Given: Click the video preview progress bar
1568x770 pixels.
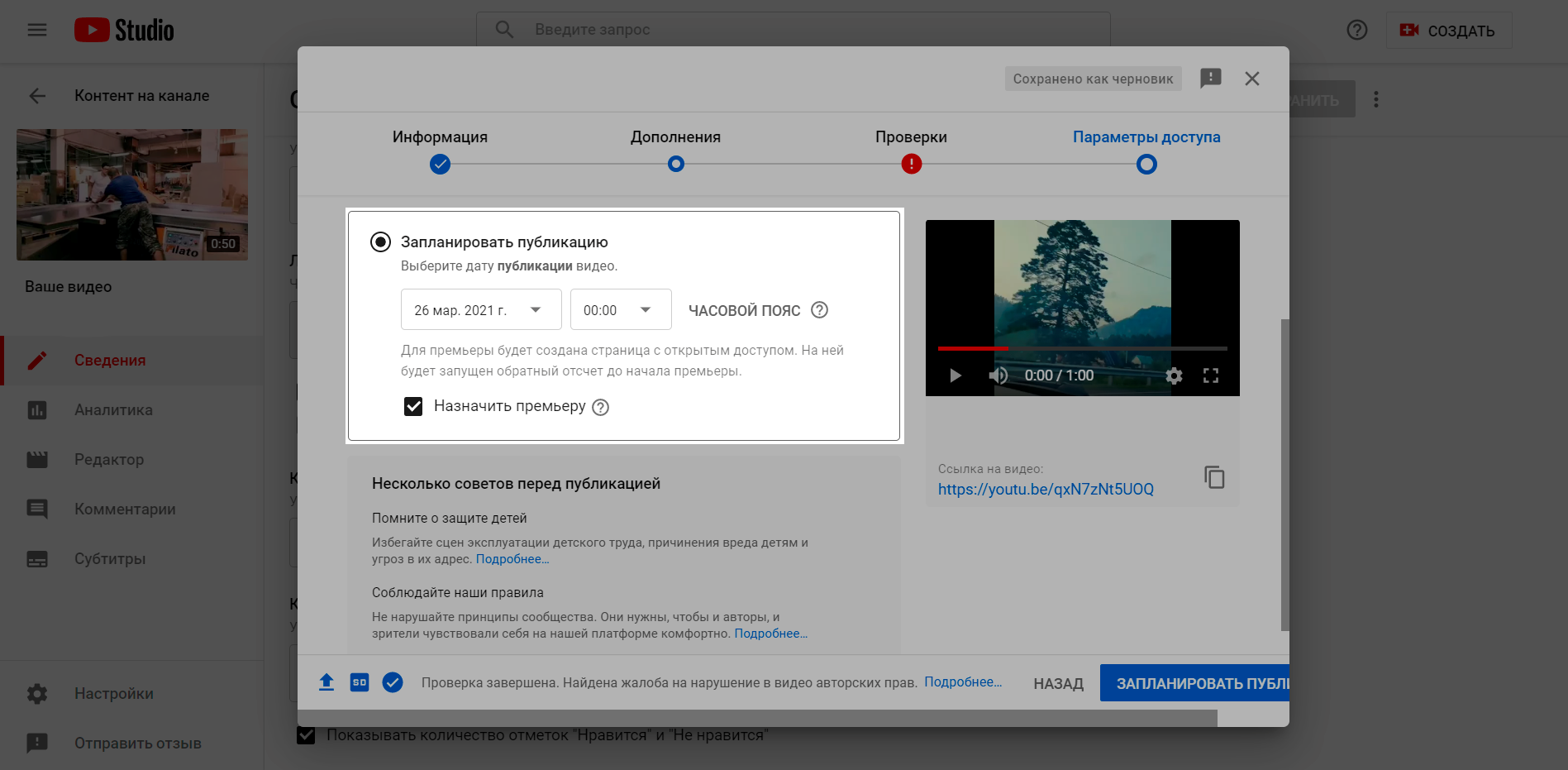Looking at the screenshot, I should (1082, 348).
